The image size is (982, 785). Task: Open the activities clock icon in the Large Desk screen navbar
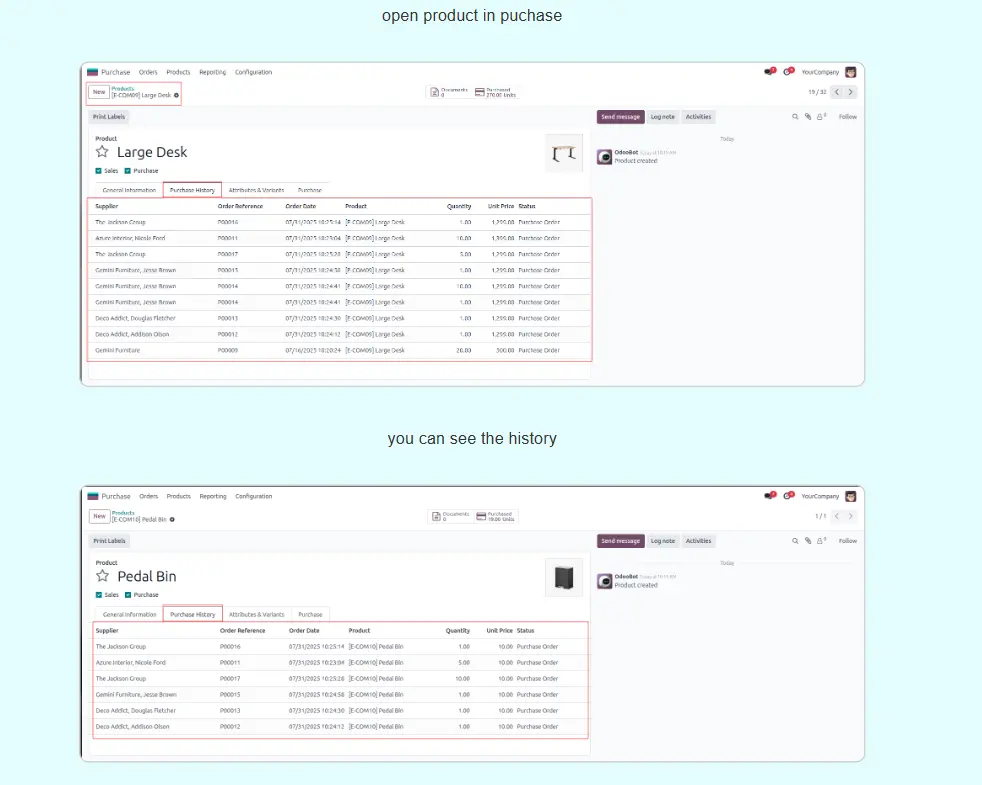point(788,72)
